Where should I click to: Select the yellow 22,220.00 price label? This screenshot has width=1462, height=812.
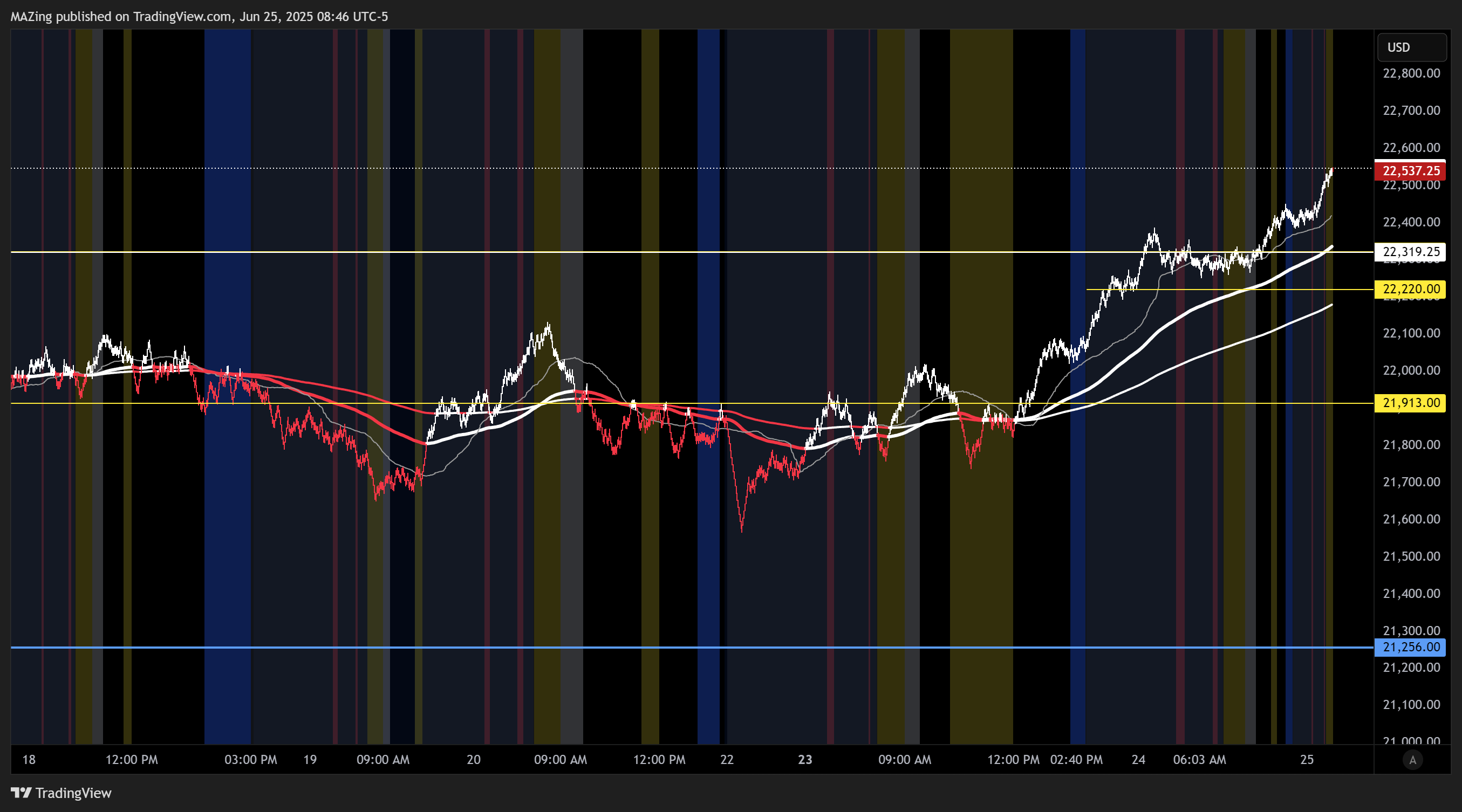(1410, 289)
